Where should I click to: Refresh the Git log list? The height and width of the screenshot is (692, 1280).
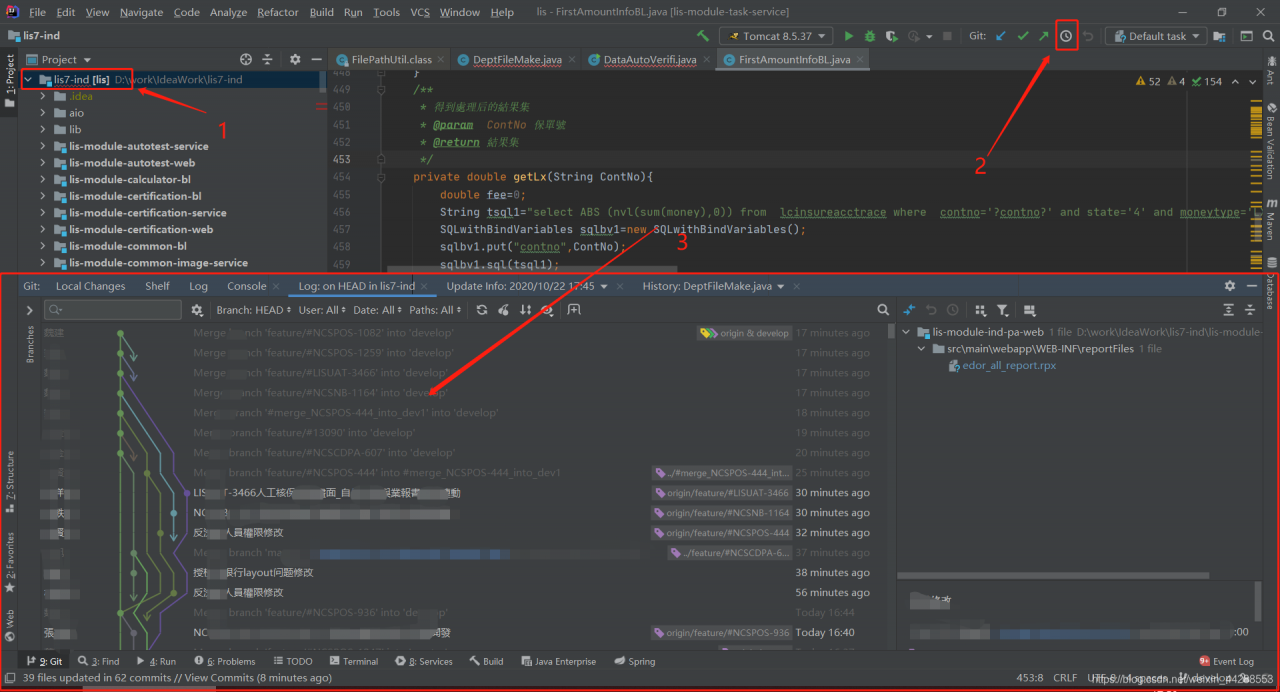482,310
